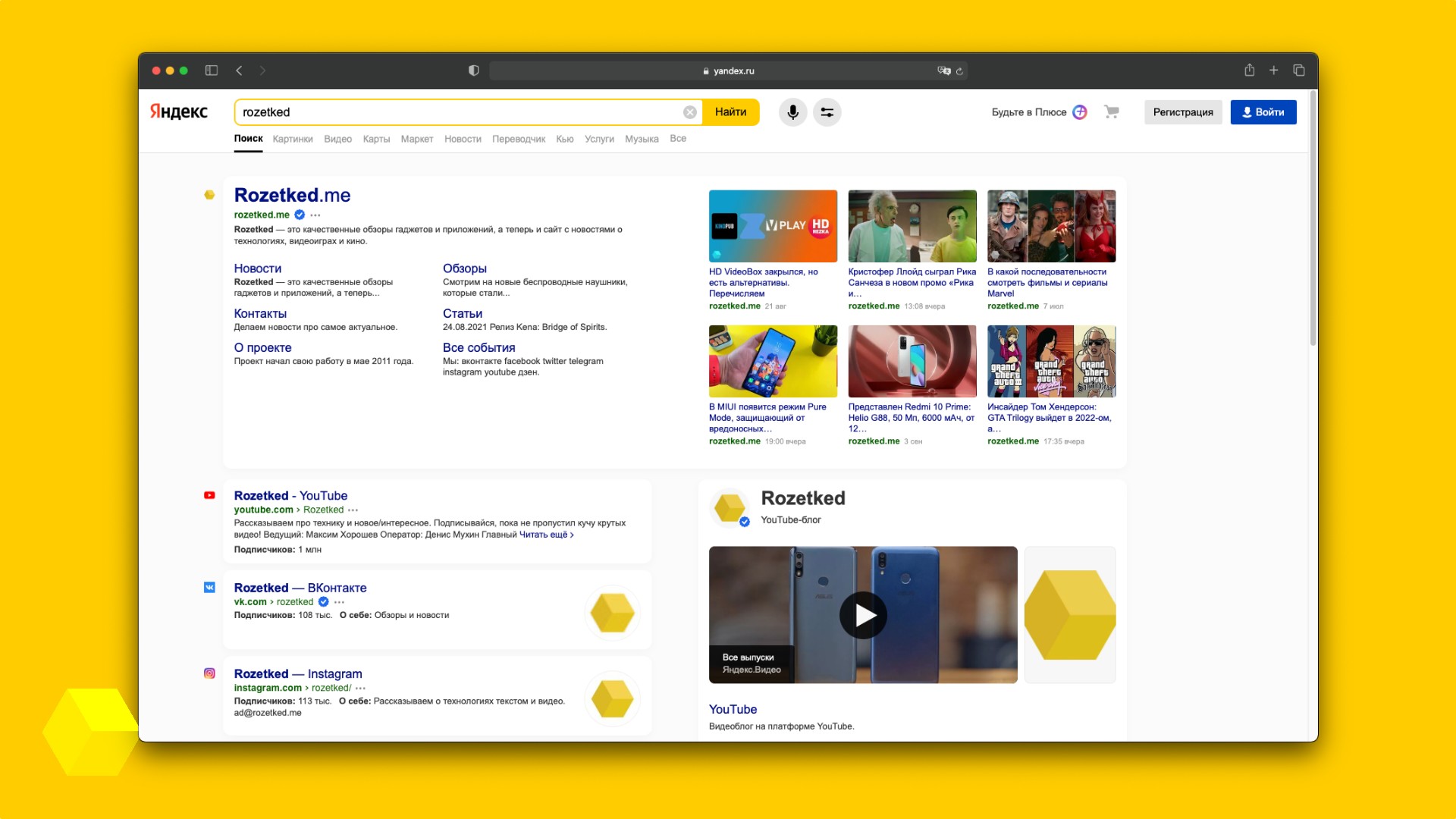Open the О проекте sitelink

[262, 347]
